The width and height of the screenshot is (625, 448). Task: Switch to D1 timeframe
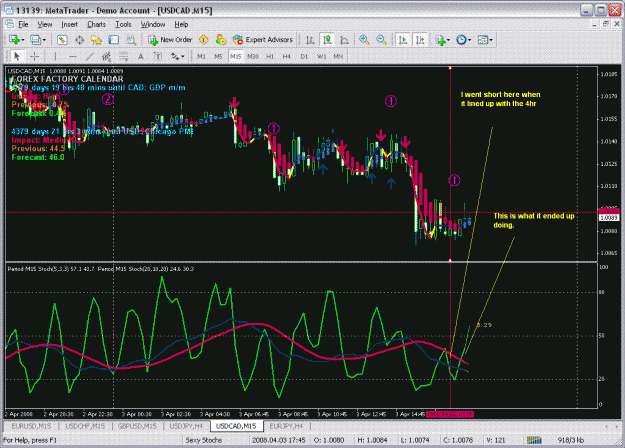(304, 56)
